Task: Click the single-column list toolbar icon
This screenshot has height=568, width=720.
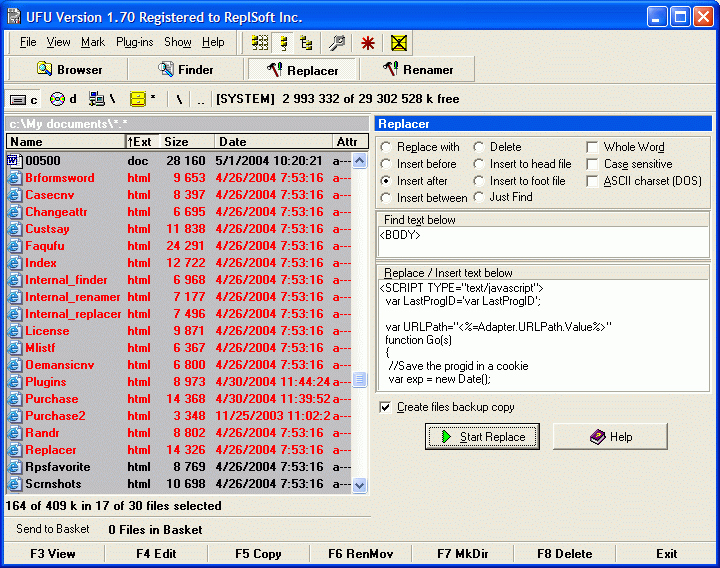Action: pos(284,43)
